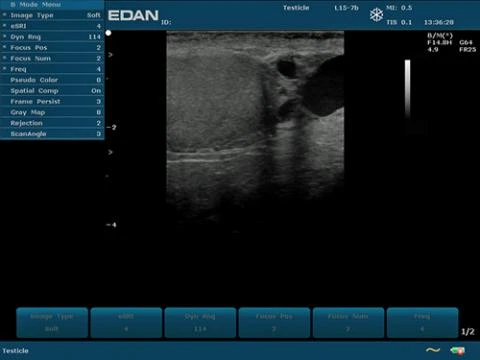Image resolution: width=480 pixels, height=360 pixels.
Task: Click the lower focus position arrow marker
Action: 110,152
